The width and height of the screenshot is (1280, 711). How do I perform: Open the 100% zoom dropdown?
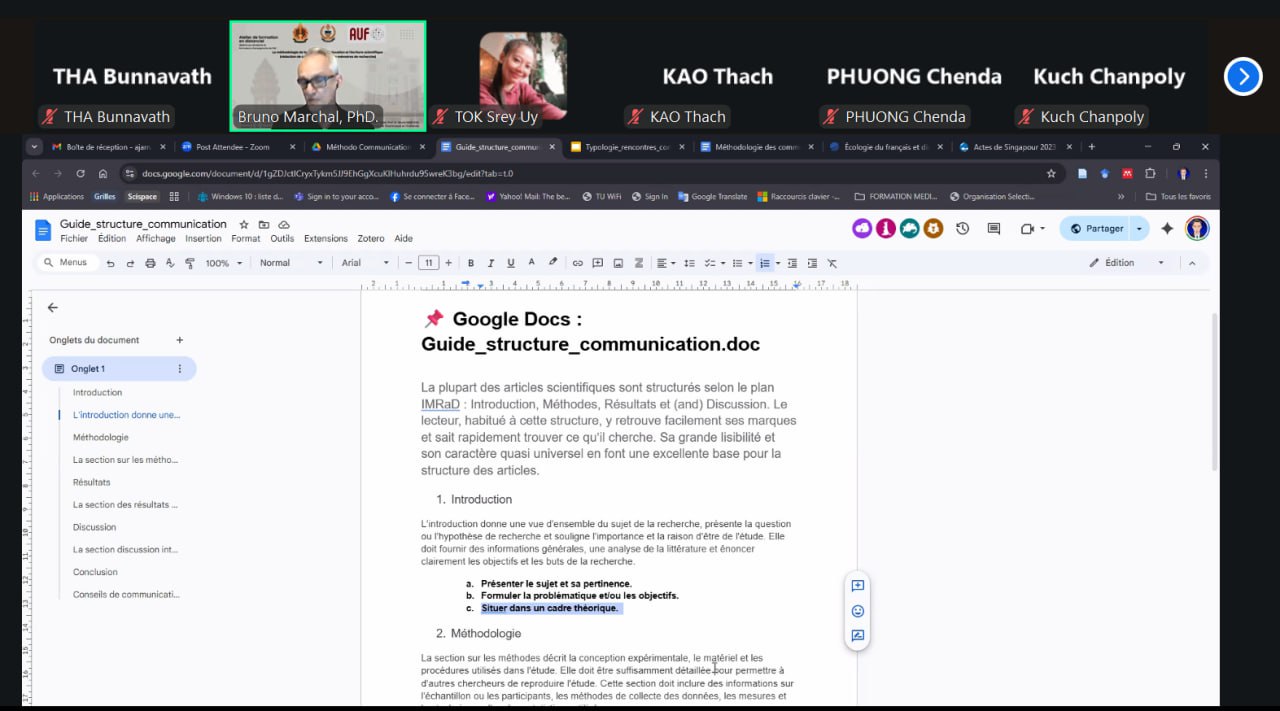tap(224, 263)
